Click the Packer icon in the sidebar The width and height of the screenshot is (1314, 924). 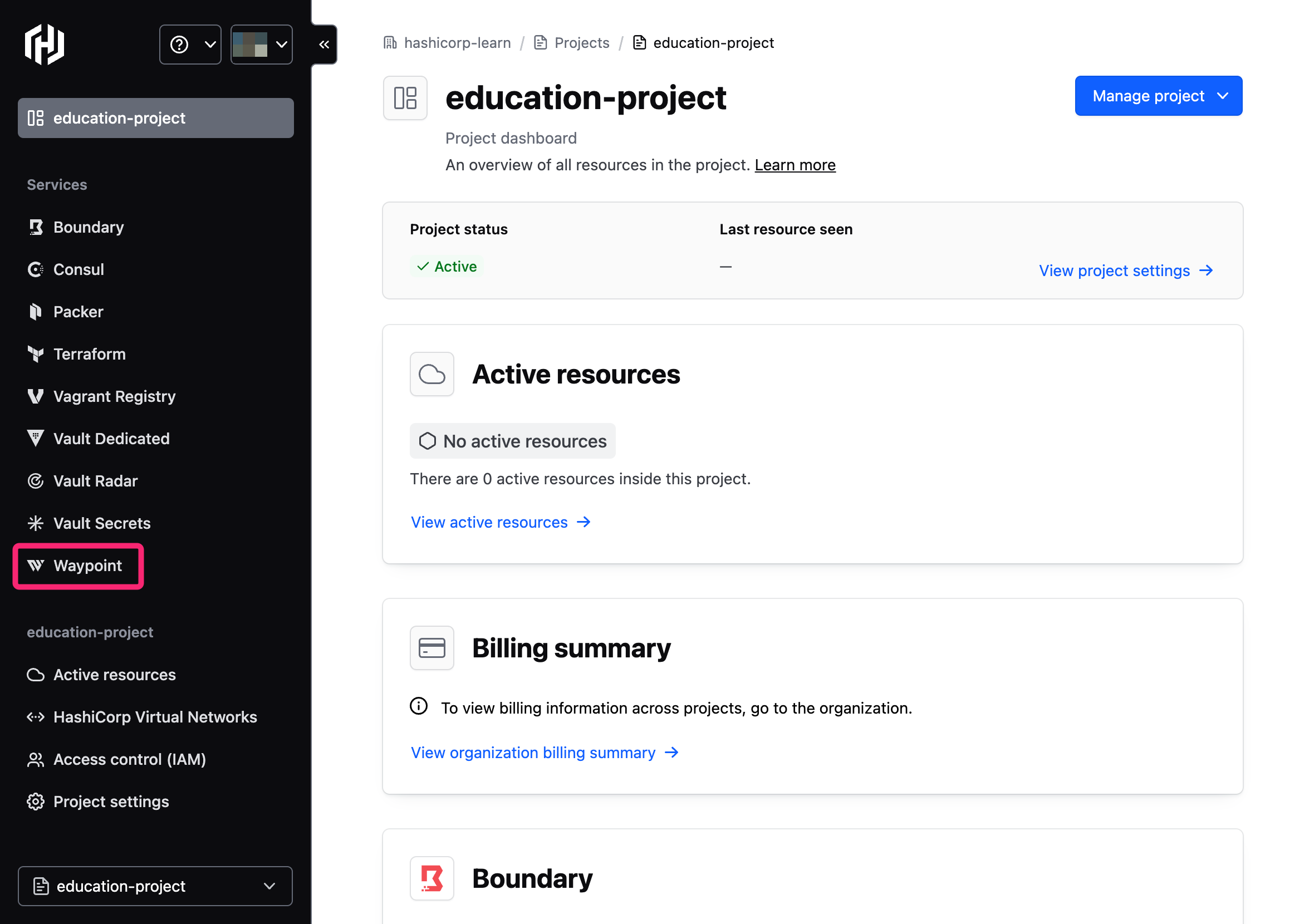[x=36, y=312]
